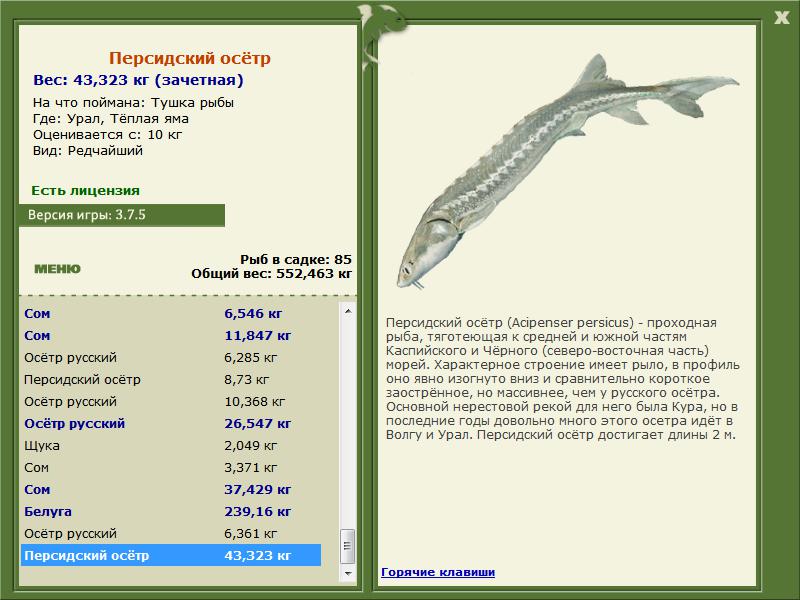Select the Щука 2,049 кг row
The height and width of the screenshot is (600, 800).
(x=171, y=445)
